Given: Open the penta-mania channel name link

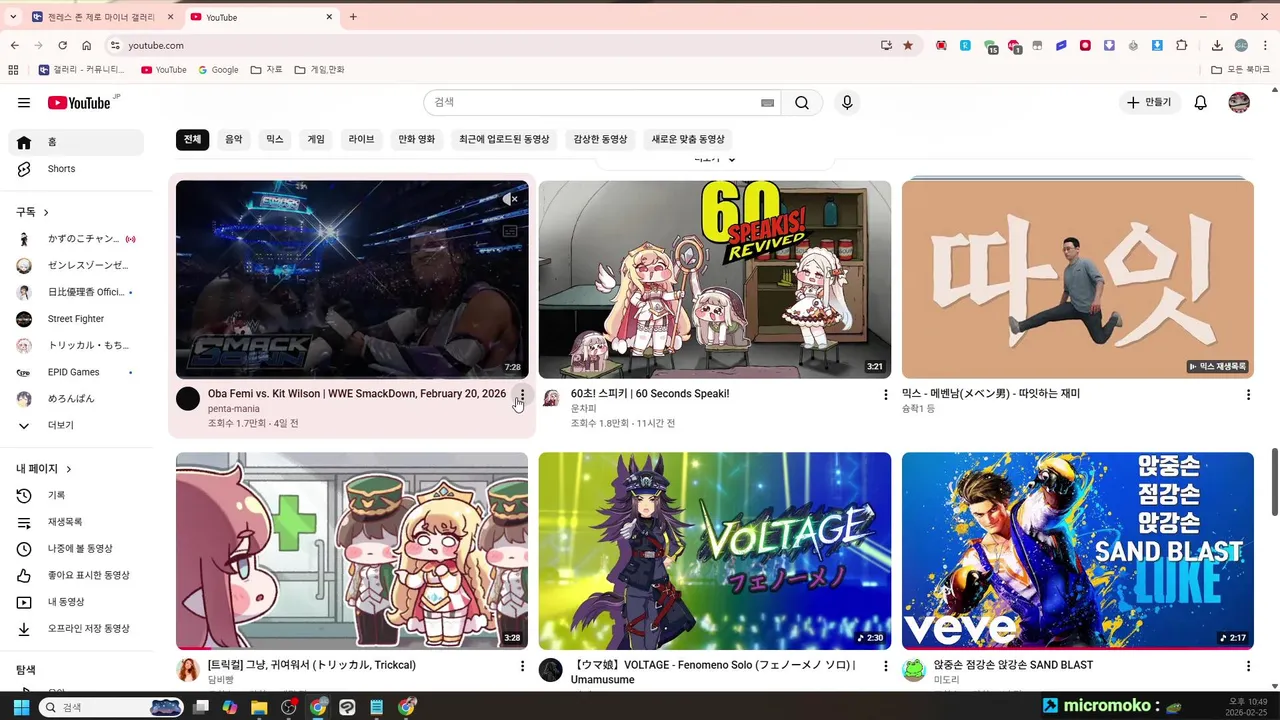Looking at the screenshot, I should 234,409.
